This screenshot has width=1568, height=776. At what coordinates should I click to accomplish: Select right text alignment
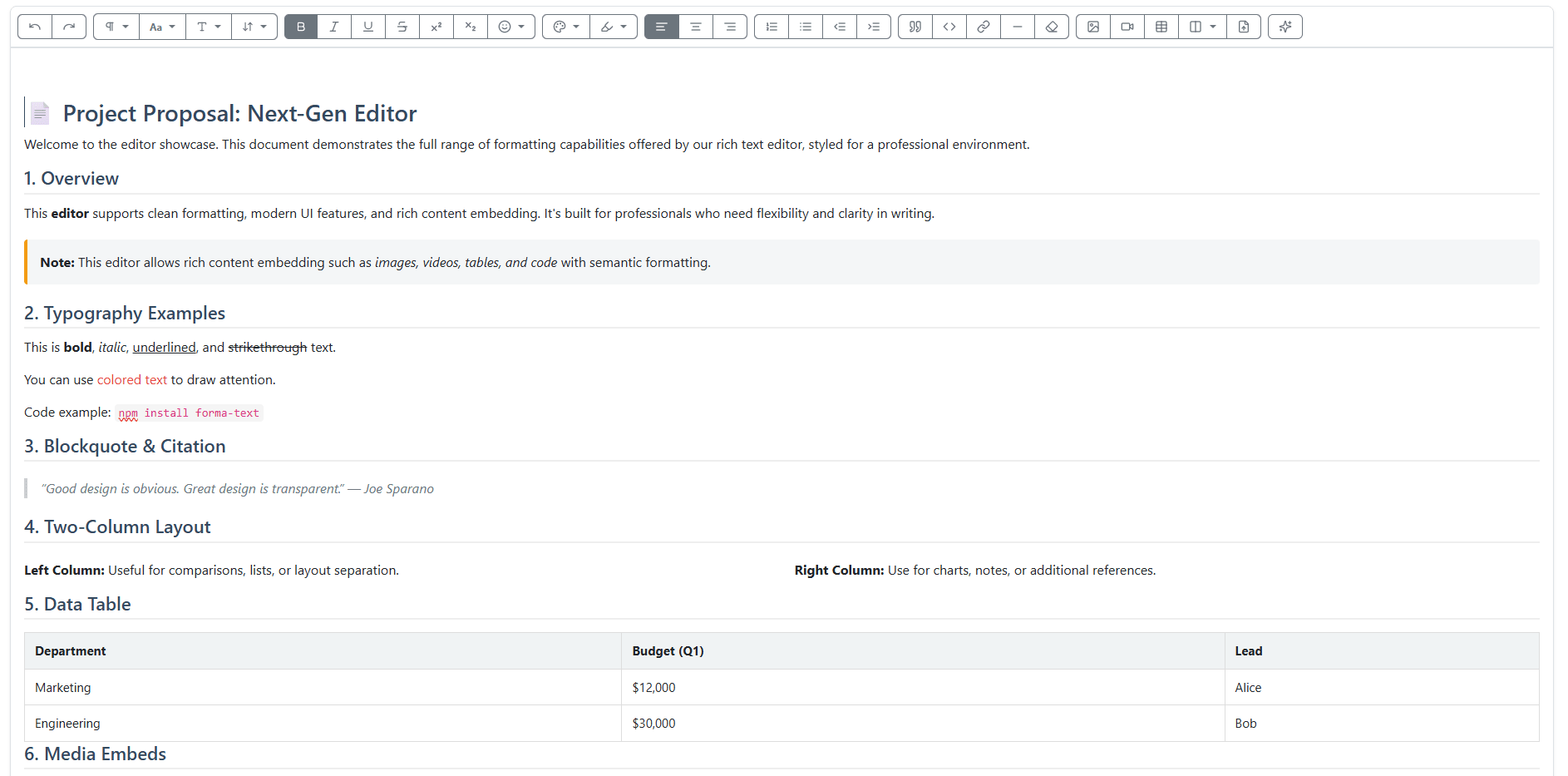click(x=730, y=27)
